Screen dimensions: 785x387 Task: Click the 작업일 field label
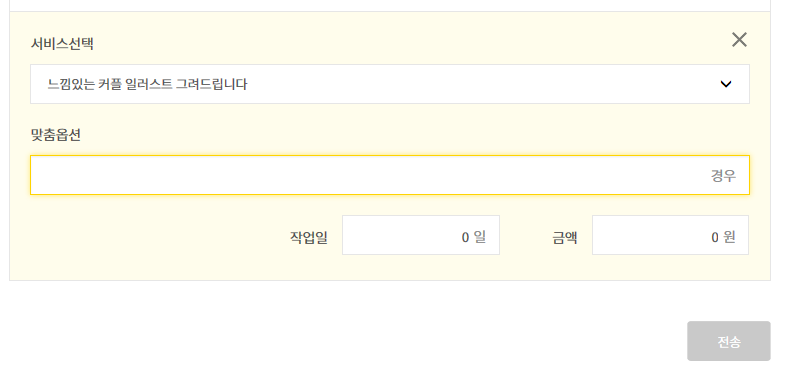click(x=309, y=237)
